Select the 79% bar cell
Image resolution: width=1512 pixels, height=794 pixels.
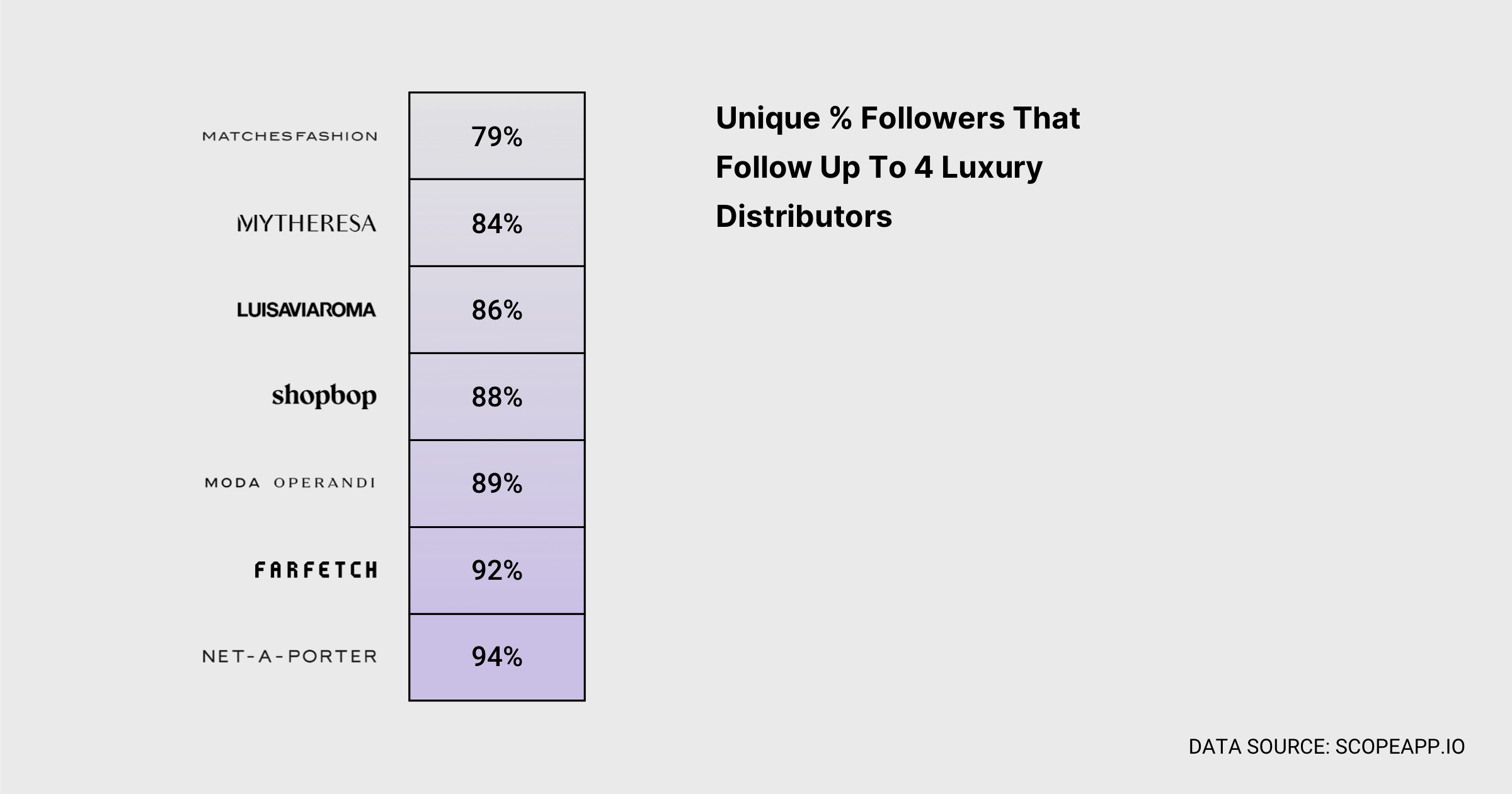point(497,136)
